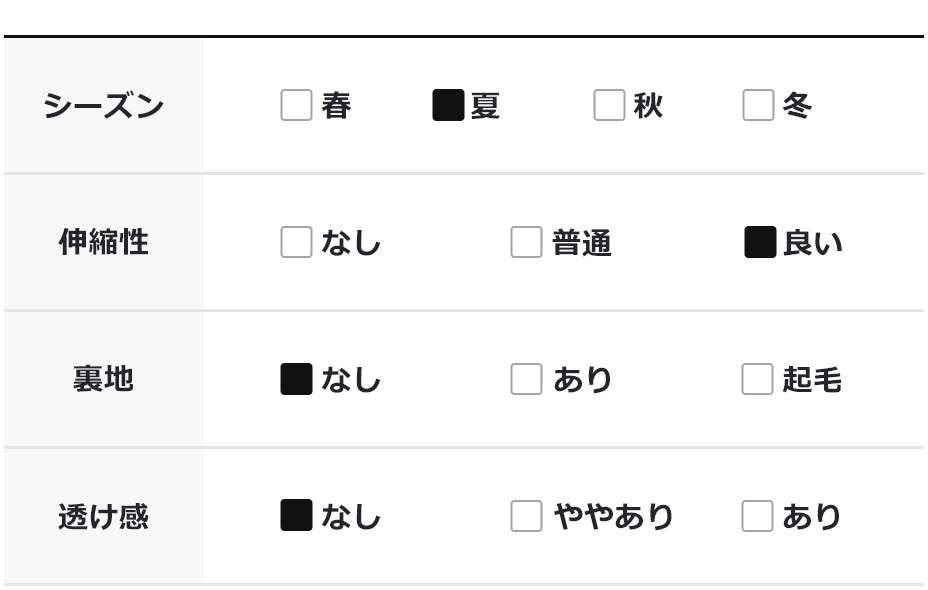Tick the 伸縮性 普通 checkbox

click(x=526, y=242)
